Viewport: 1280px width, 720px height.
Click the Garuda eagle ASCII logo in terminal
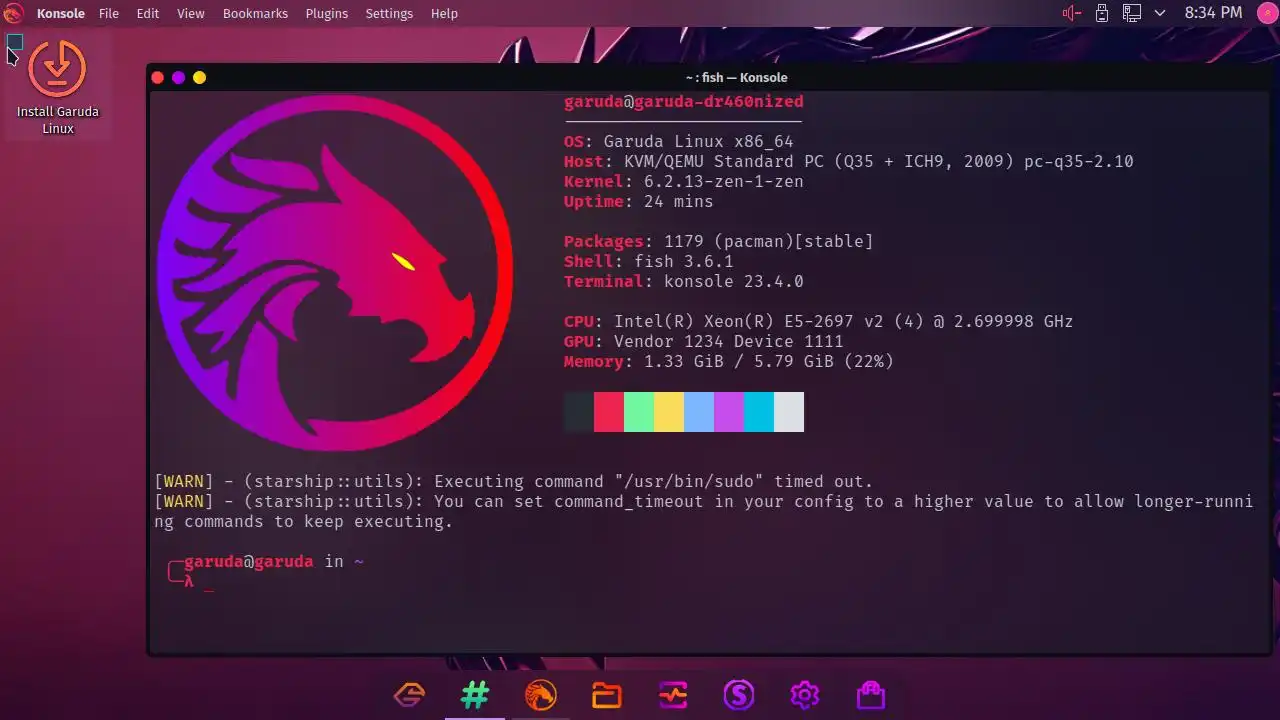pos(335,273)
